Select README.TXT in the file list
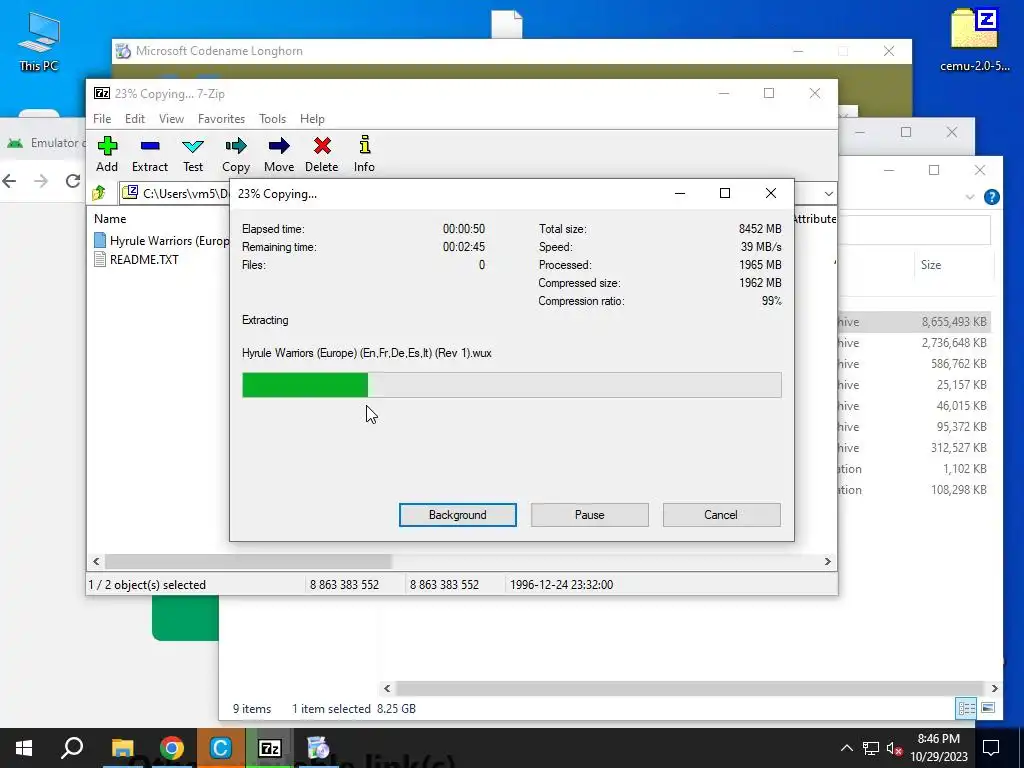 tap(136, 259)
